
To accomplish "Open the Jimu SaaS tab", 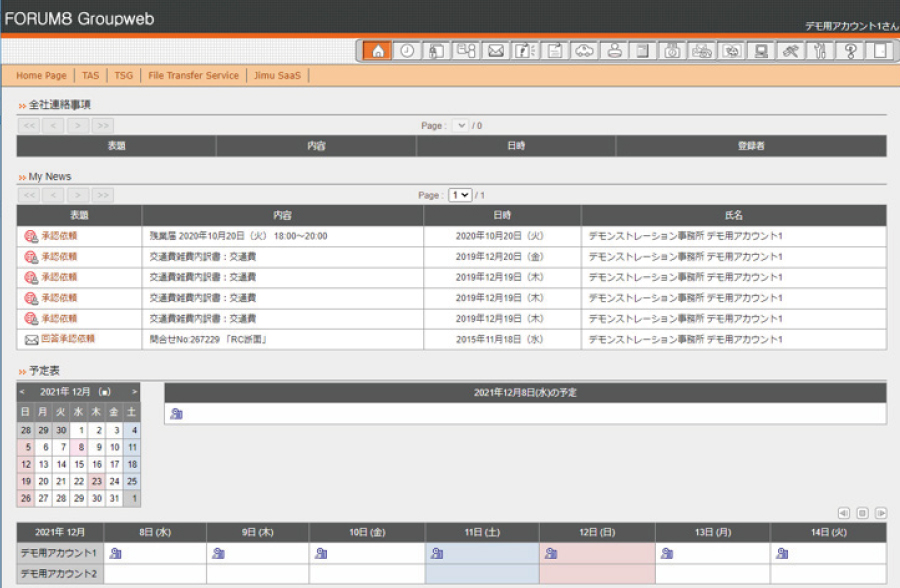I will 277,75.
